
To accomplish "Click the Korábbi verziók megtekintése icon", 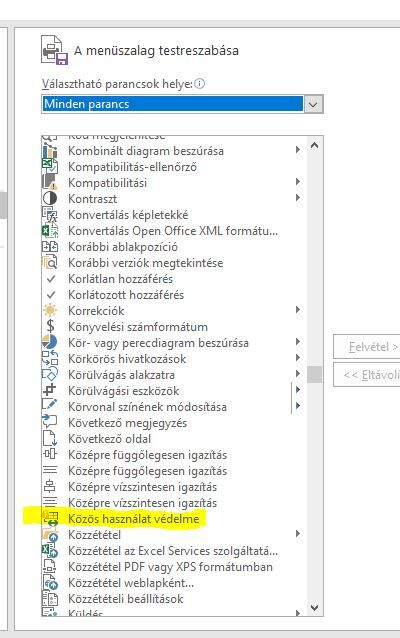I will (50, 263).
